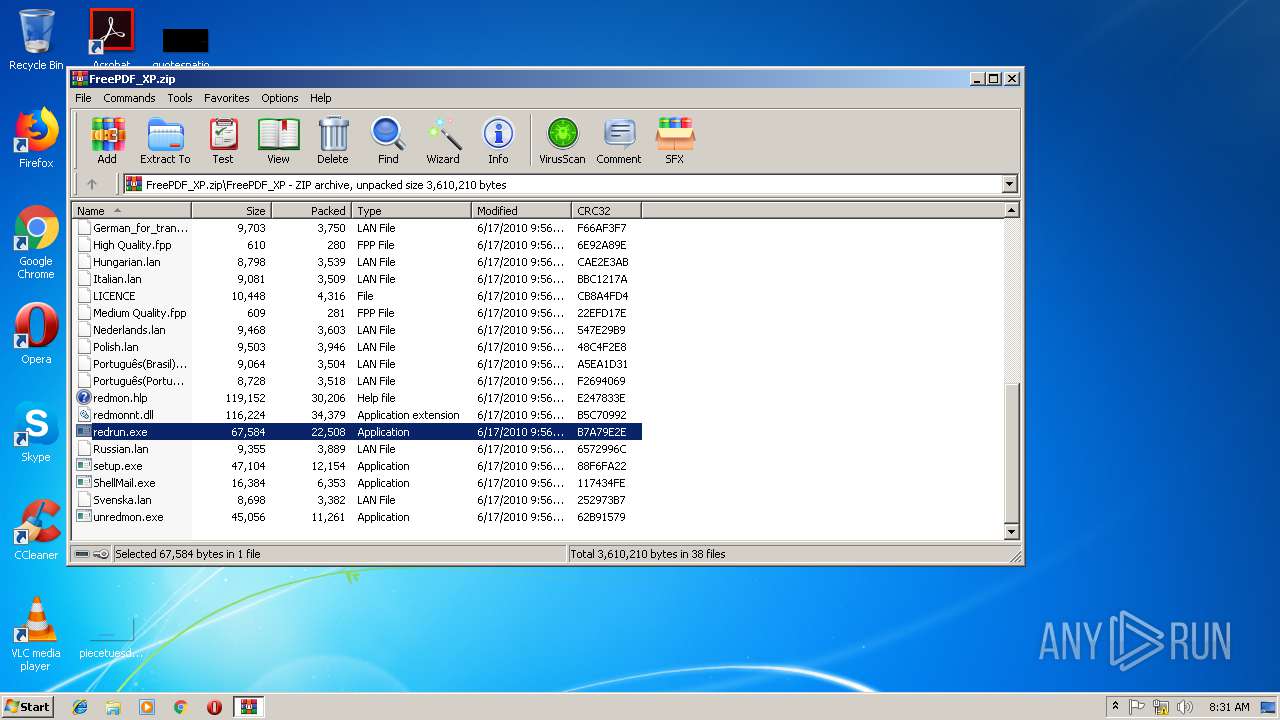Viewport: 1280px width, 720px height.
Task: Select Russian.lan file
Action: point(357,449)
